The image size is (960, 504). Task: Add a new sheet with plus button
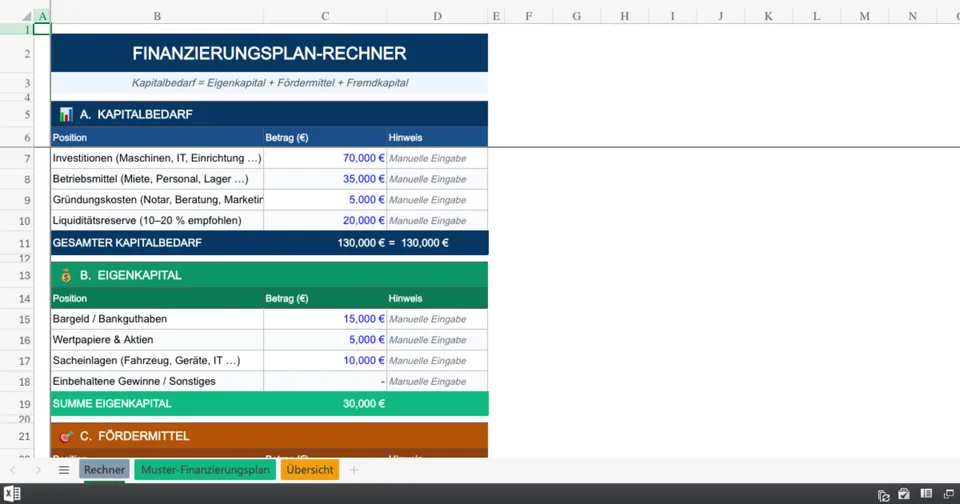coord(354,470)
